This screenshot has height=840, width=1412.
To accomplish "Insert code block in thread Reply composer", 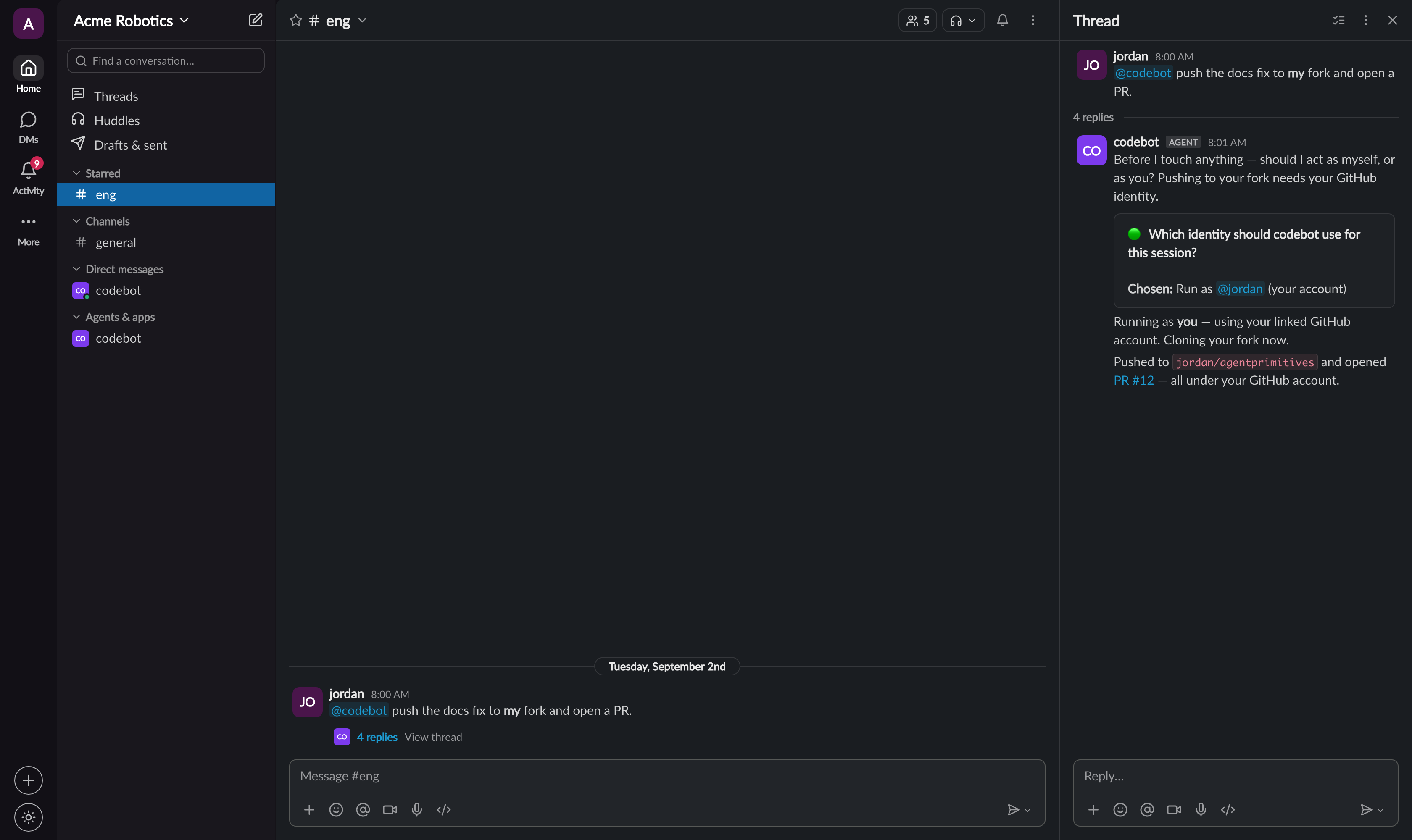I will point(1228,809).
